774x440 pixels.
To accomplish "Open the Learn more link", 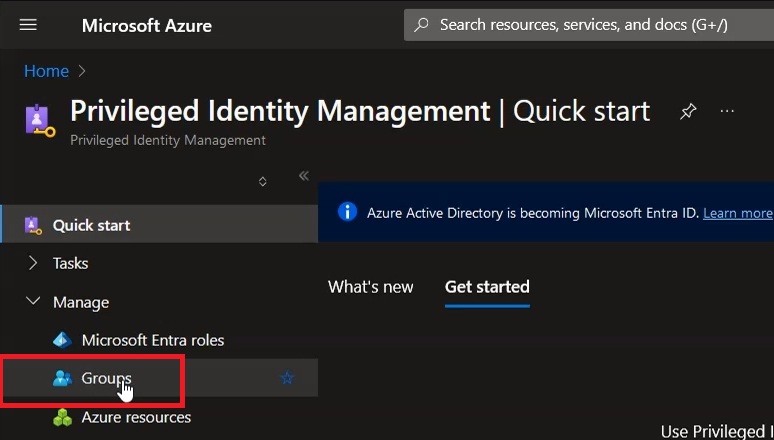I will [737, 213].
